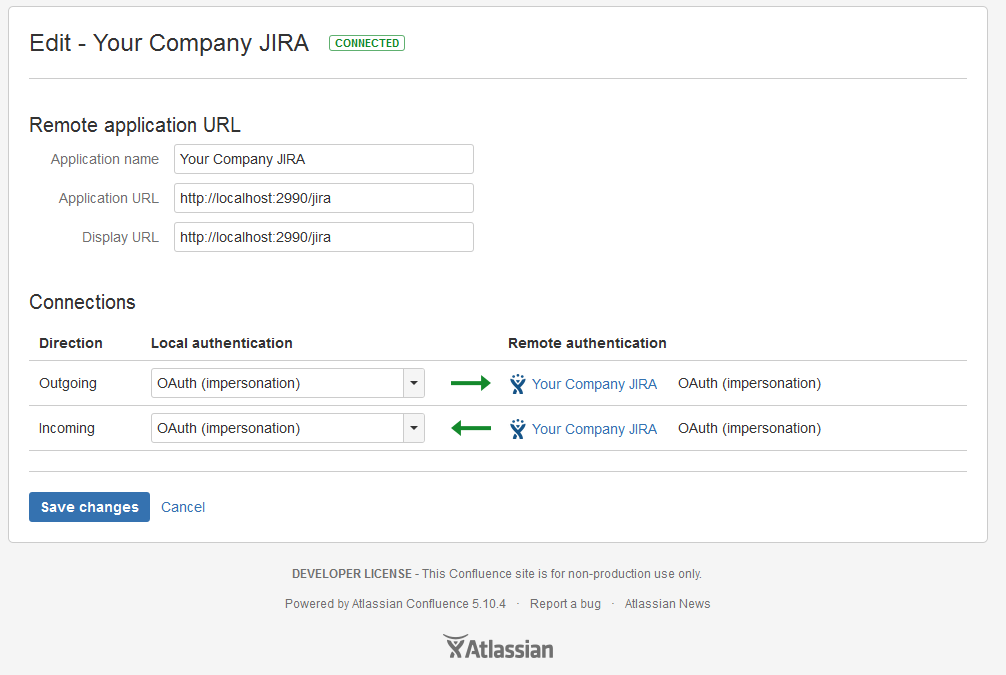
Task: Click the CONNECTED status lozenge beside the title
Action: click(x=366, y=43)
